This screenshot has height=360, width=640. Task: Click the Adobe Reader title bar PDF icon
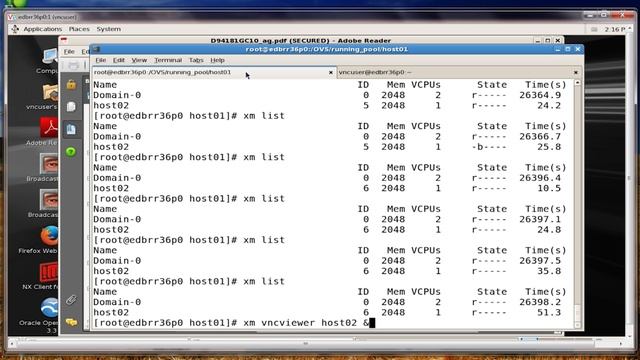click(64, 40)
